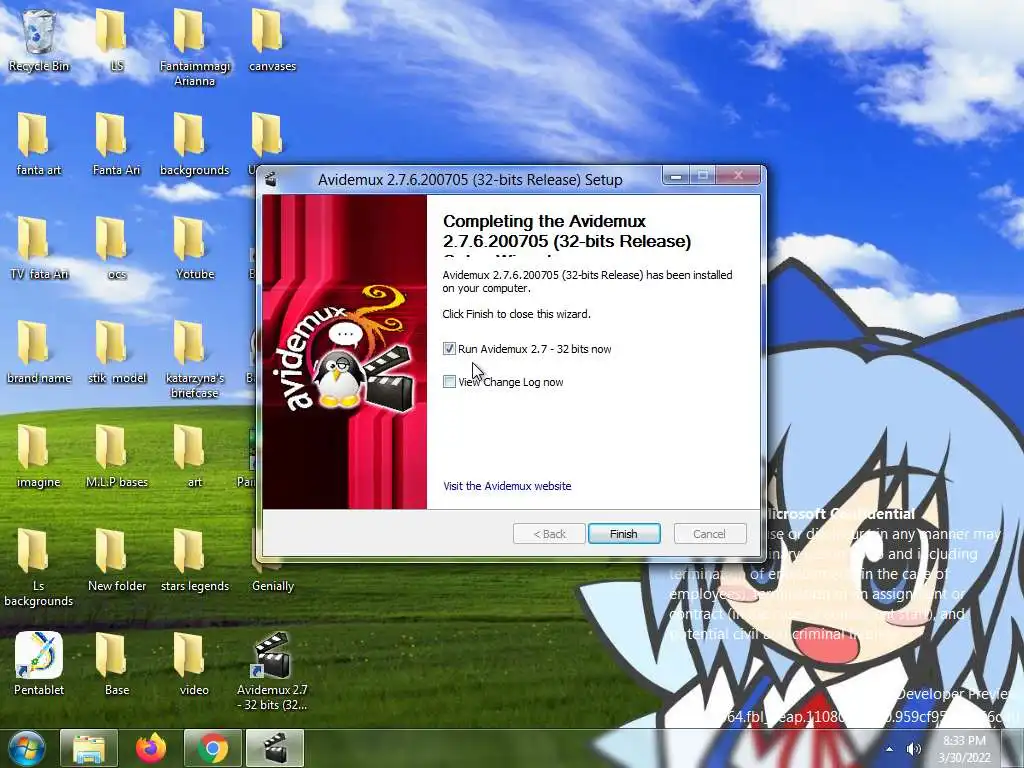Select the Fantaimmagi Arianna folder
The width and height of the screenshot is (1024, 768).
coord(195,47)
